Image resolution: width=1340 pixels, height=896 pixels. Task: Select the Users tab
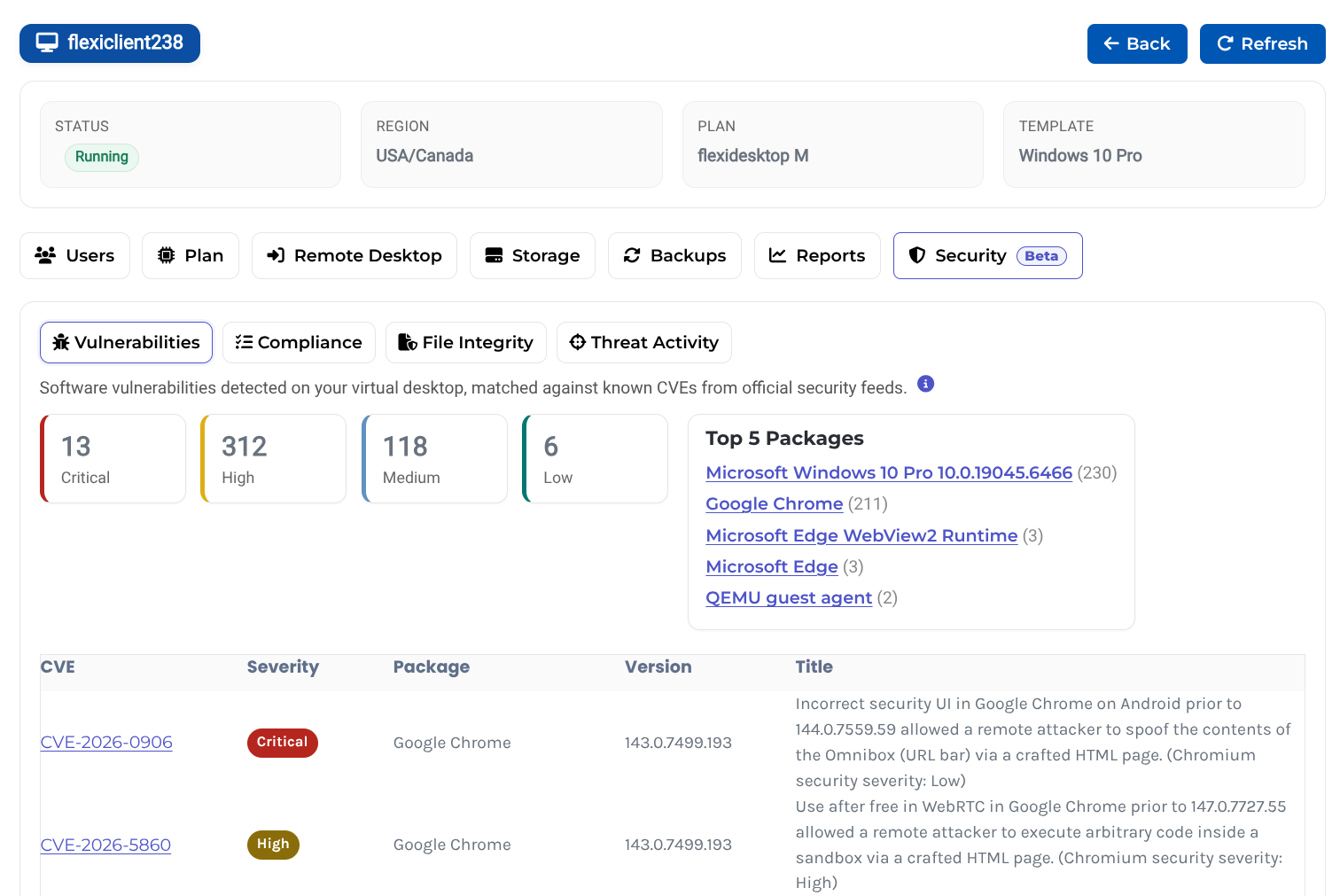(x=74, y=255)
